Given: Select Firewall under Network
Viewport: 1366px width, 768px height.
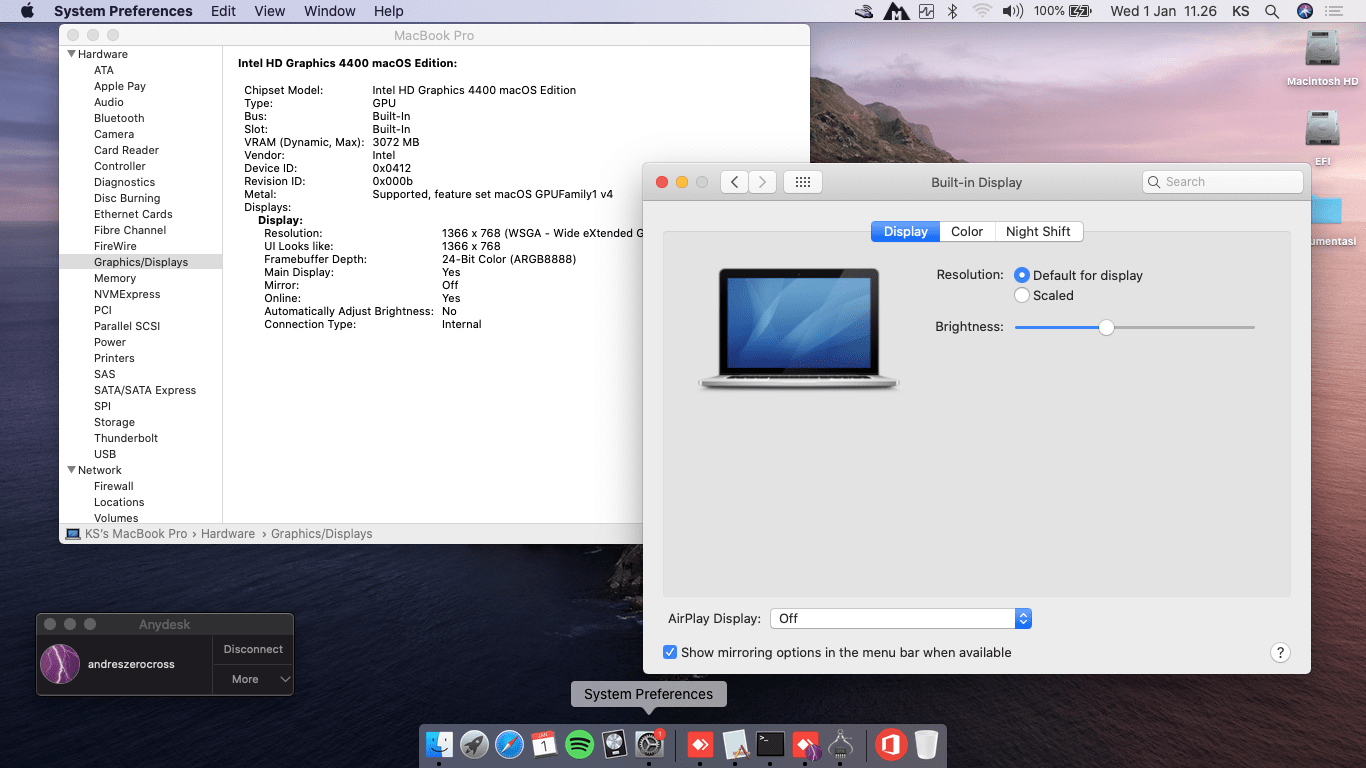Looking at the screenshot, I should (114, 486).
